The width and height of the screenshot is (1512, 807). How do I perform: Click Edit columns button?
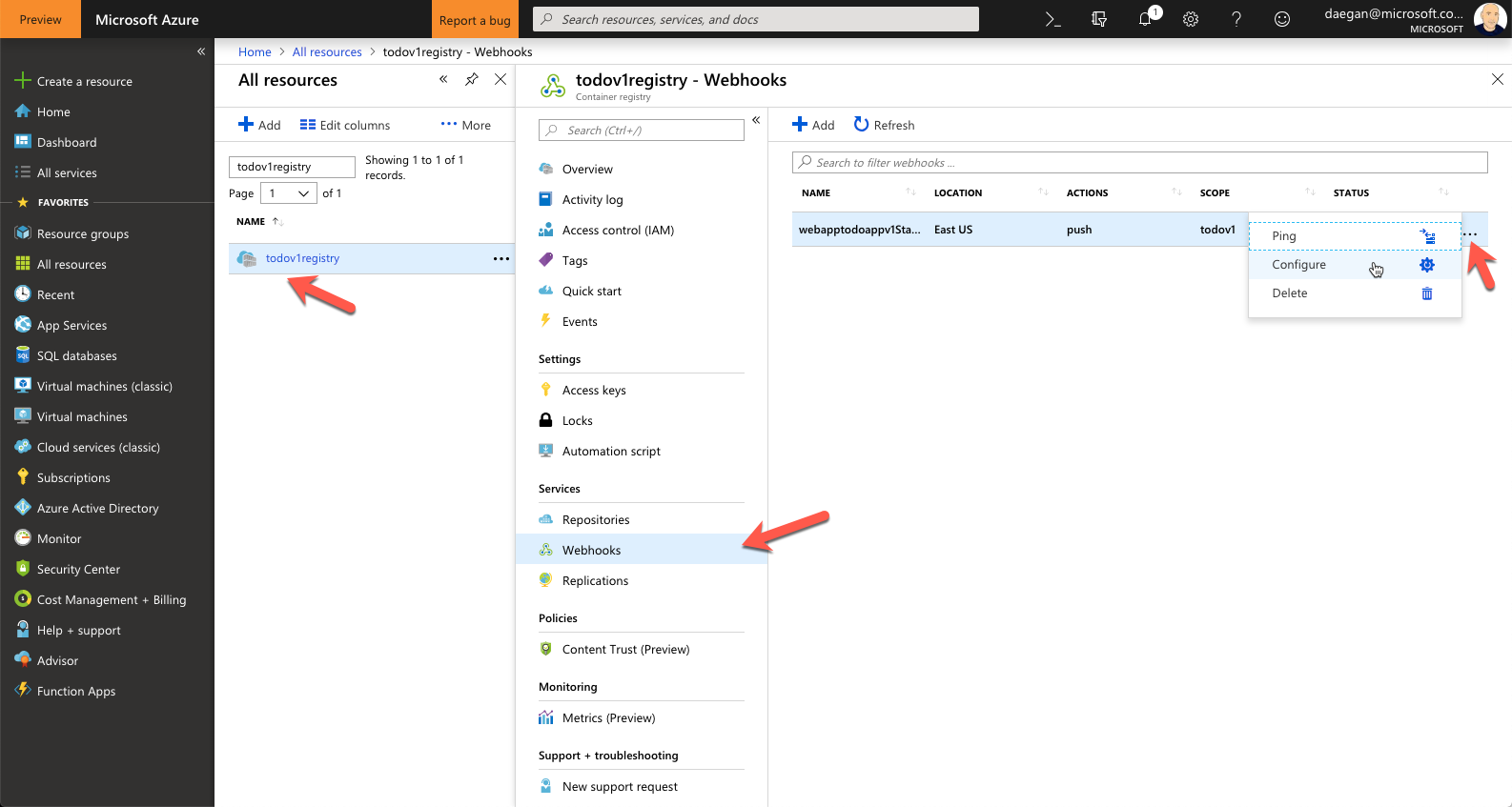345,125
